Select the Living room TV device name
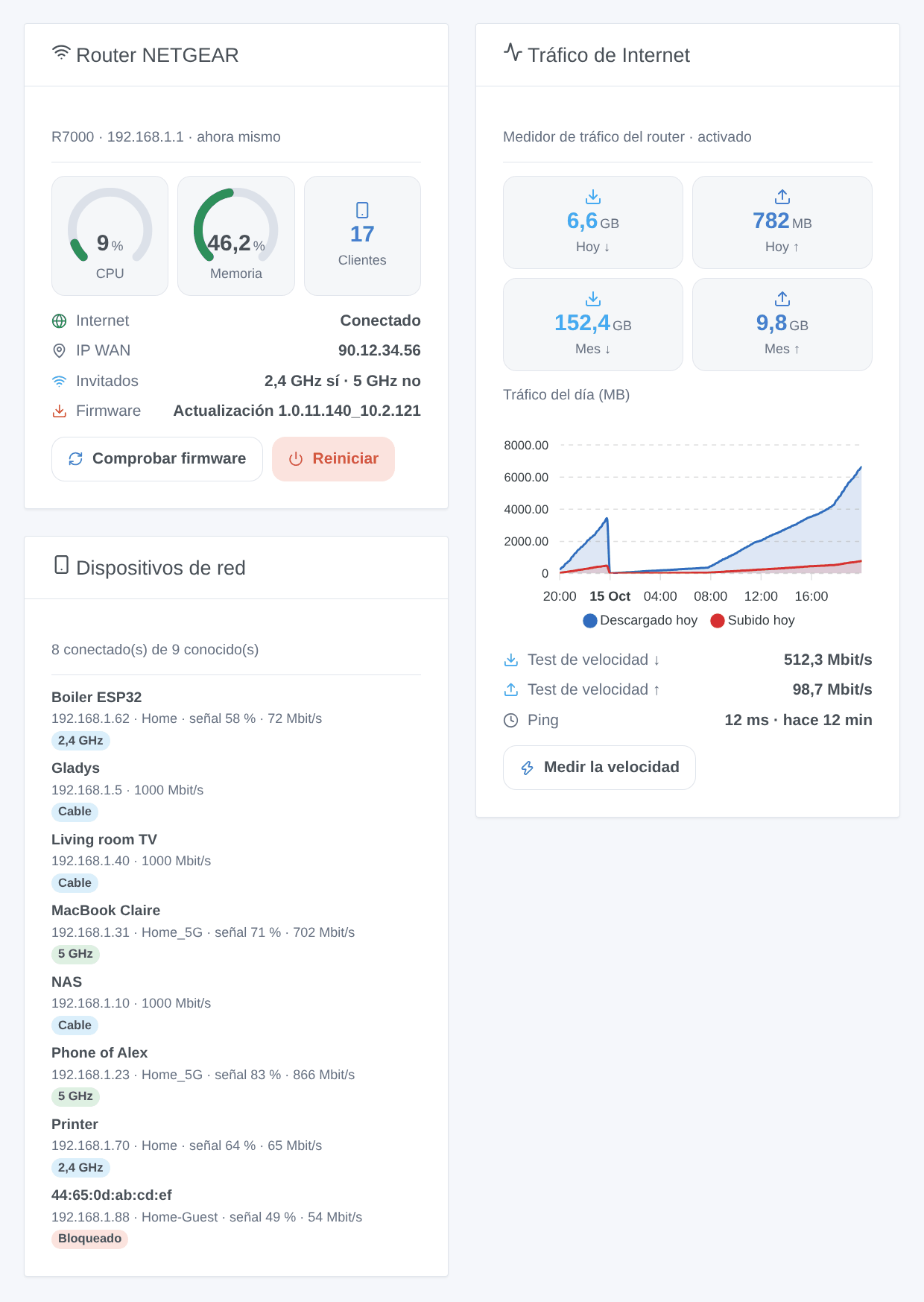Screen dimensions: 924x1302 104,840
